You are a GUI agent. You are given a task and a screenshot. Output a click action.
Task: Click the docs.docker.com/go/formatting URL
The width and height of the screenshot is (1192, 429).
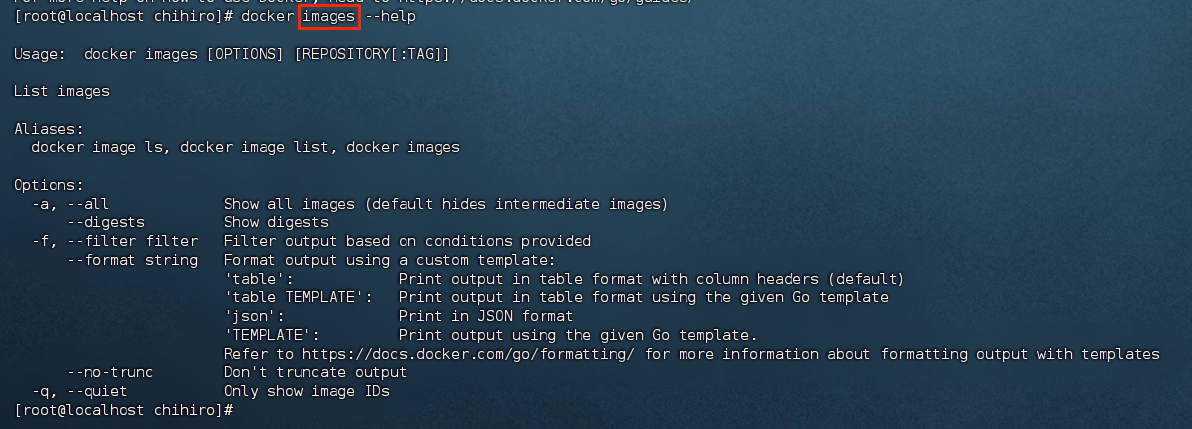click(x=470, y=354)
